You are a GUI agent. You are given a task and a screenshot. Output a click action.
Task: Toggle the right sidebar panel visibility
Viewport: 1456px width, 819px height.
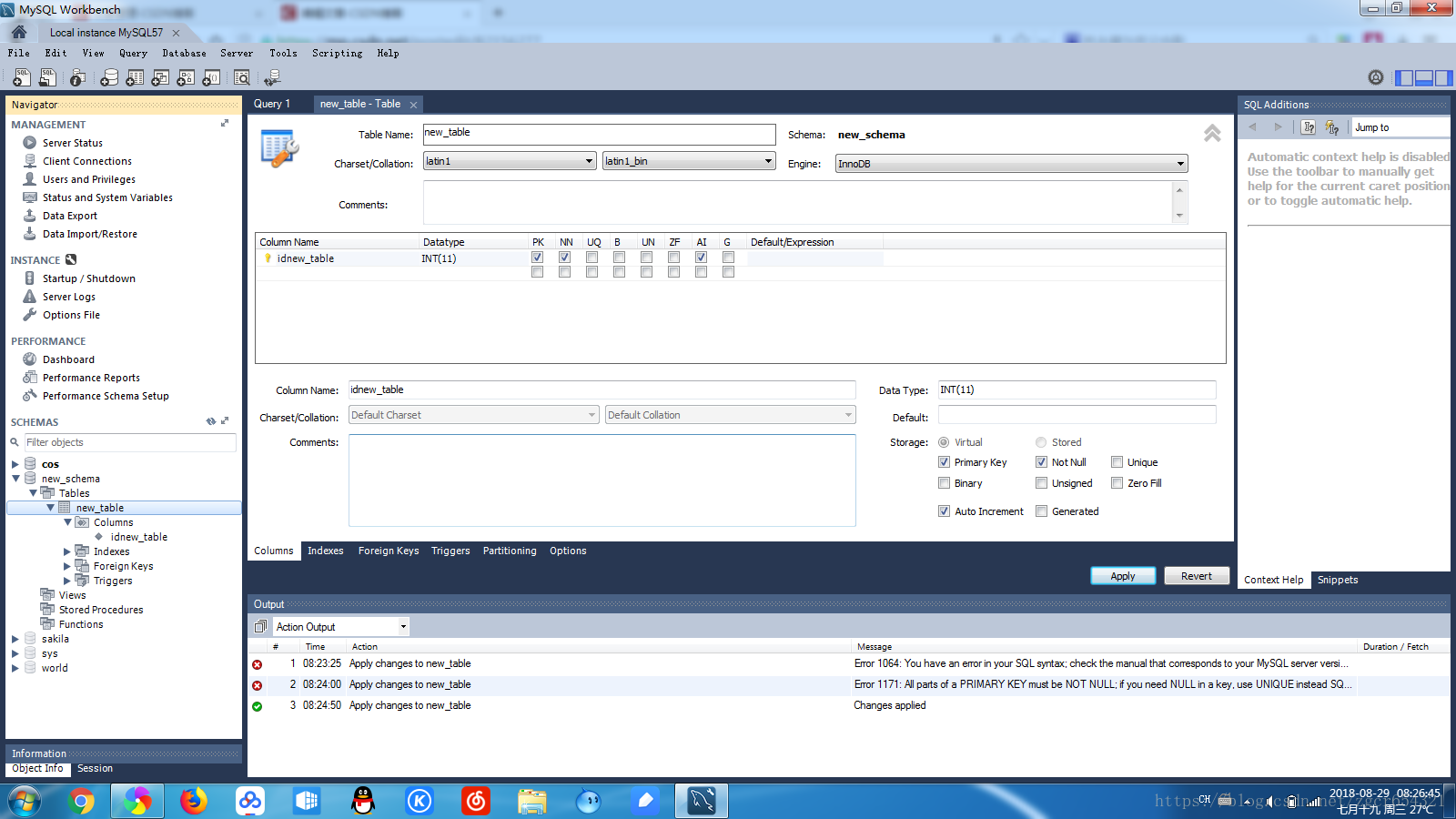click(x=1443, y=78)
